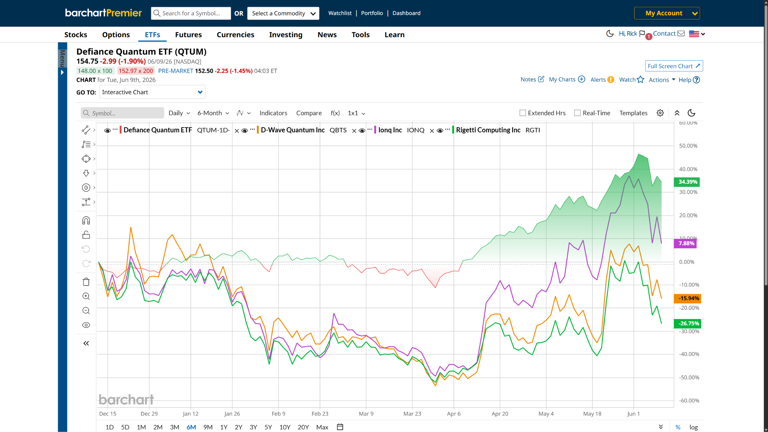Open the 6-Month period dropdown
This screenshot has height=432, width=768.
[x=213, y=113]
